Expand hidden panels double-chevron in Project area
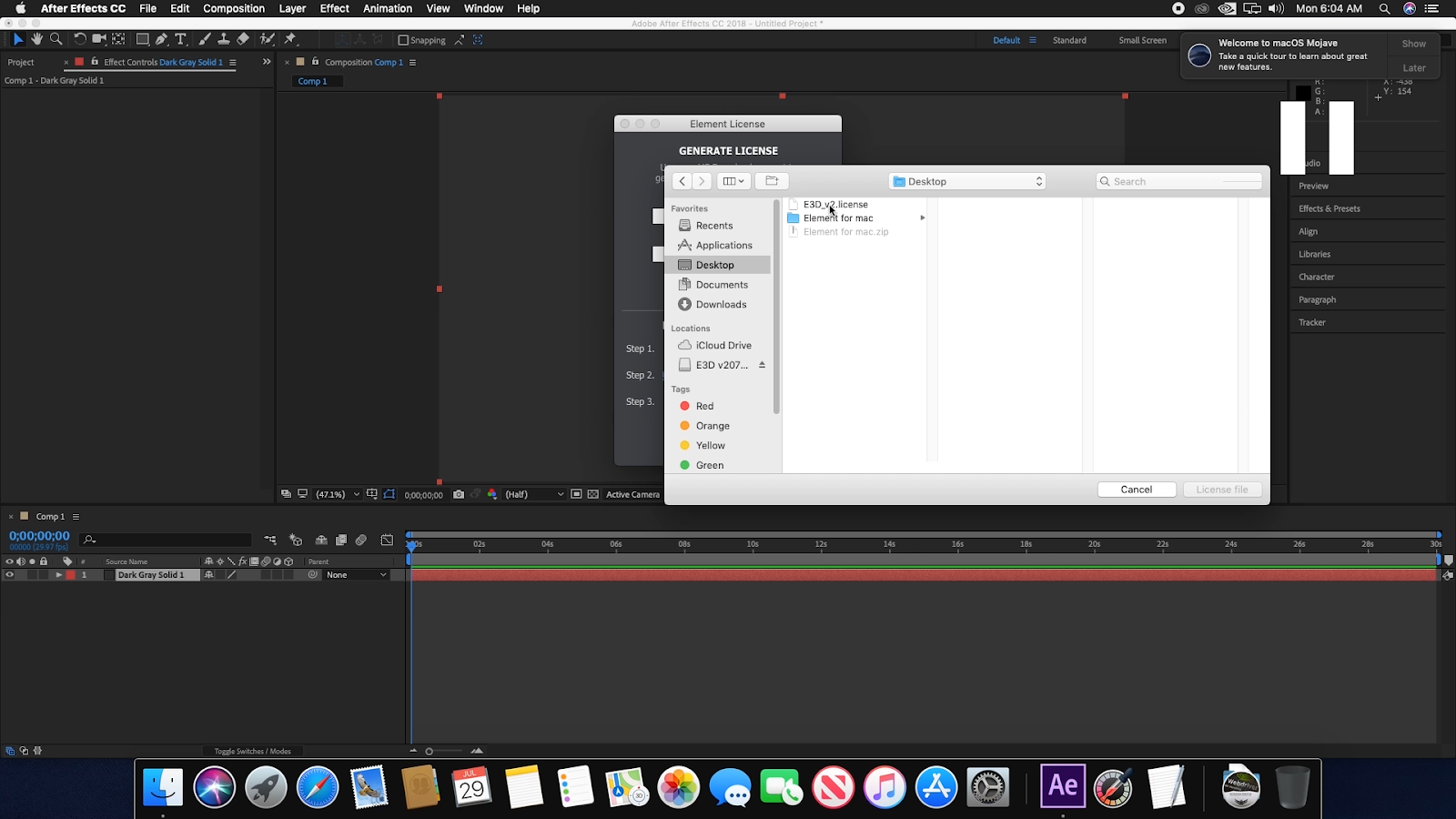The width and height of the screenshot is (1456, 819). coord(267,62)
